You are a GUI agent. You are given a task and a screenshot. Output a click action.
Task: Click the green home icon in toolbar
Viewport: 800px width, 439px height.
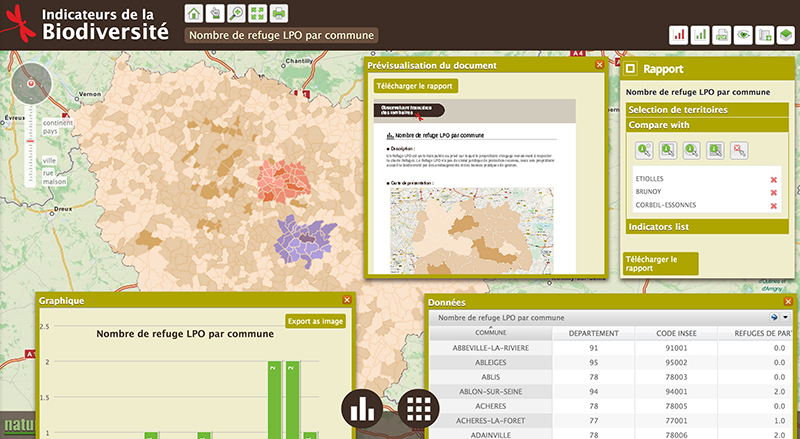click(x=194, y=13)
